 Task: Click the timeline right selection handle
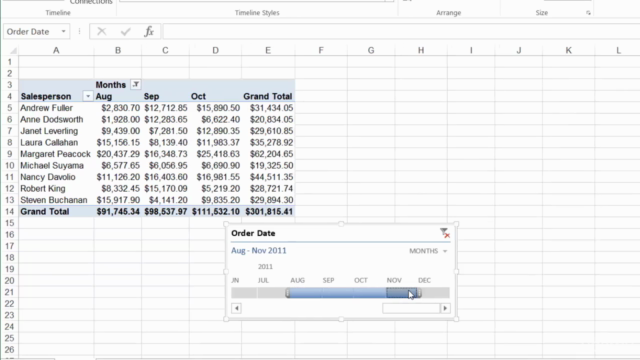[x=419, y=293]
